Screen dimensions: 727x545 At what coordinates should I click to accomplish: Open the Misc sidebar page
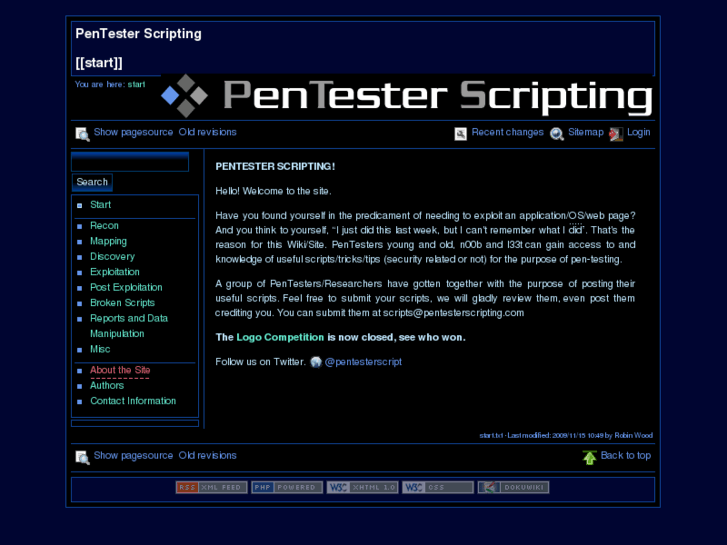tap(100, 349)
